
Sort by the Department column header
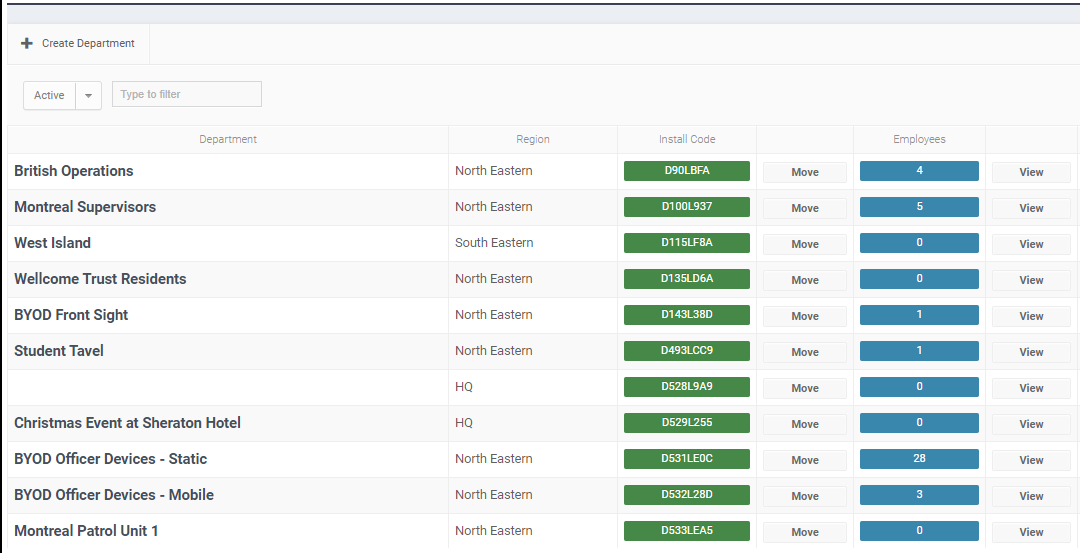(x=228, y=140)
